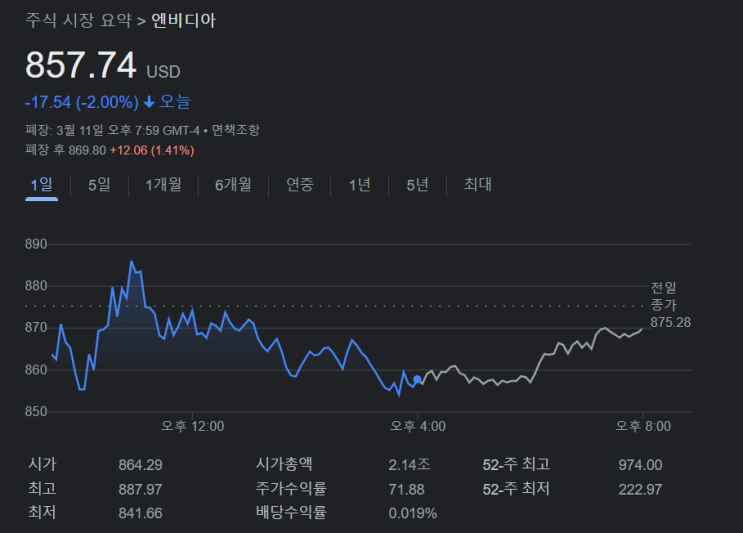The width and height of the screenshot is (743, 533).
Task: Open the 최대 chart range tab
Action: 478,185
